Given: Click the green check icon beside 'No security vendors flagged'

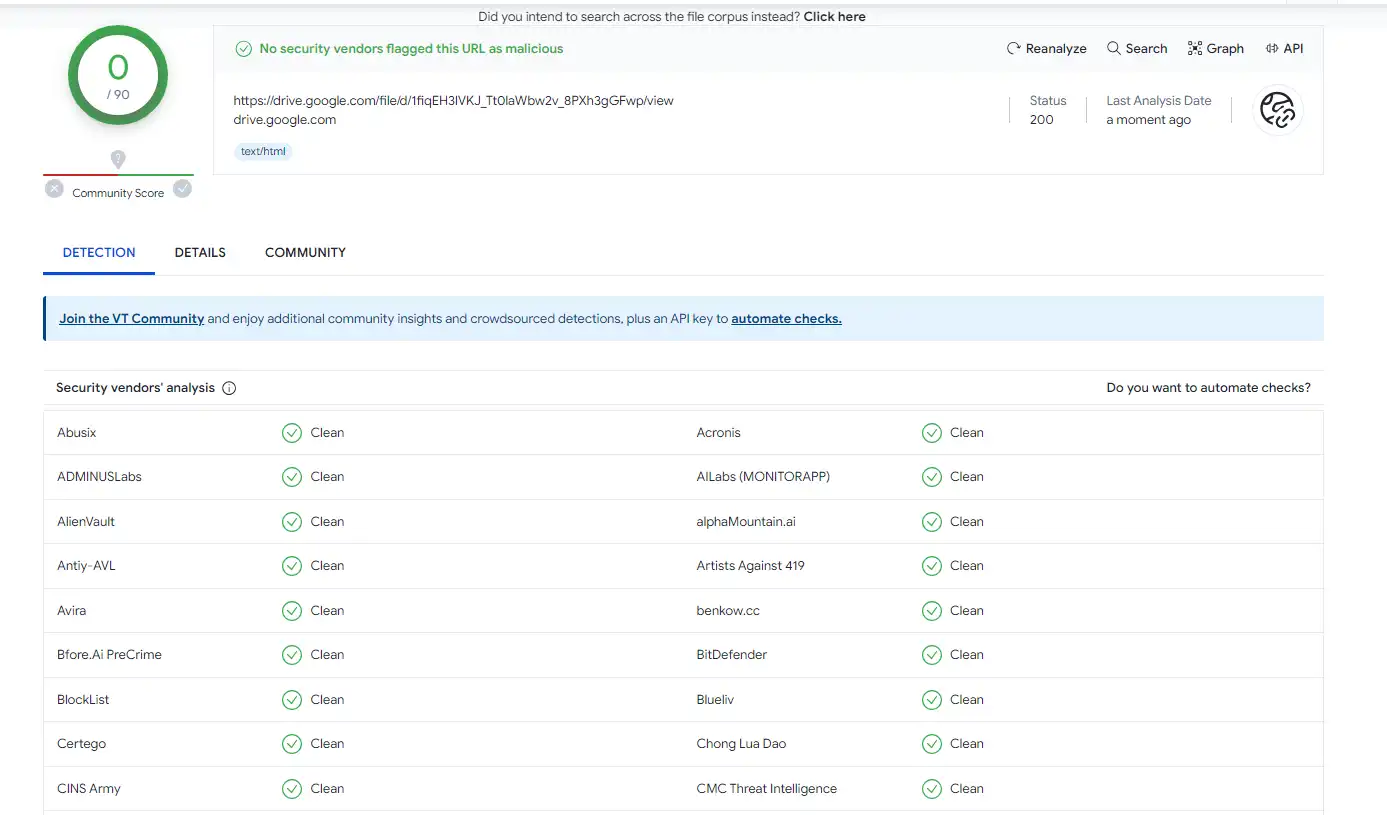Looking at the screenshot, I should [x=243, y=48].
